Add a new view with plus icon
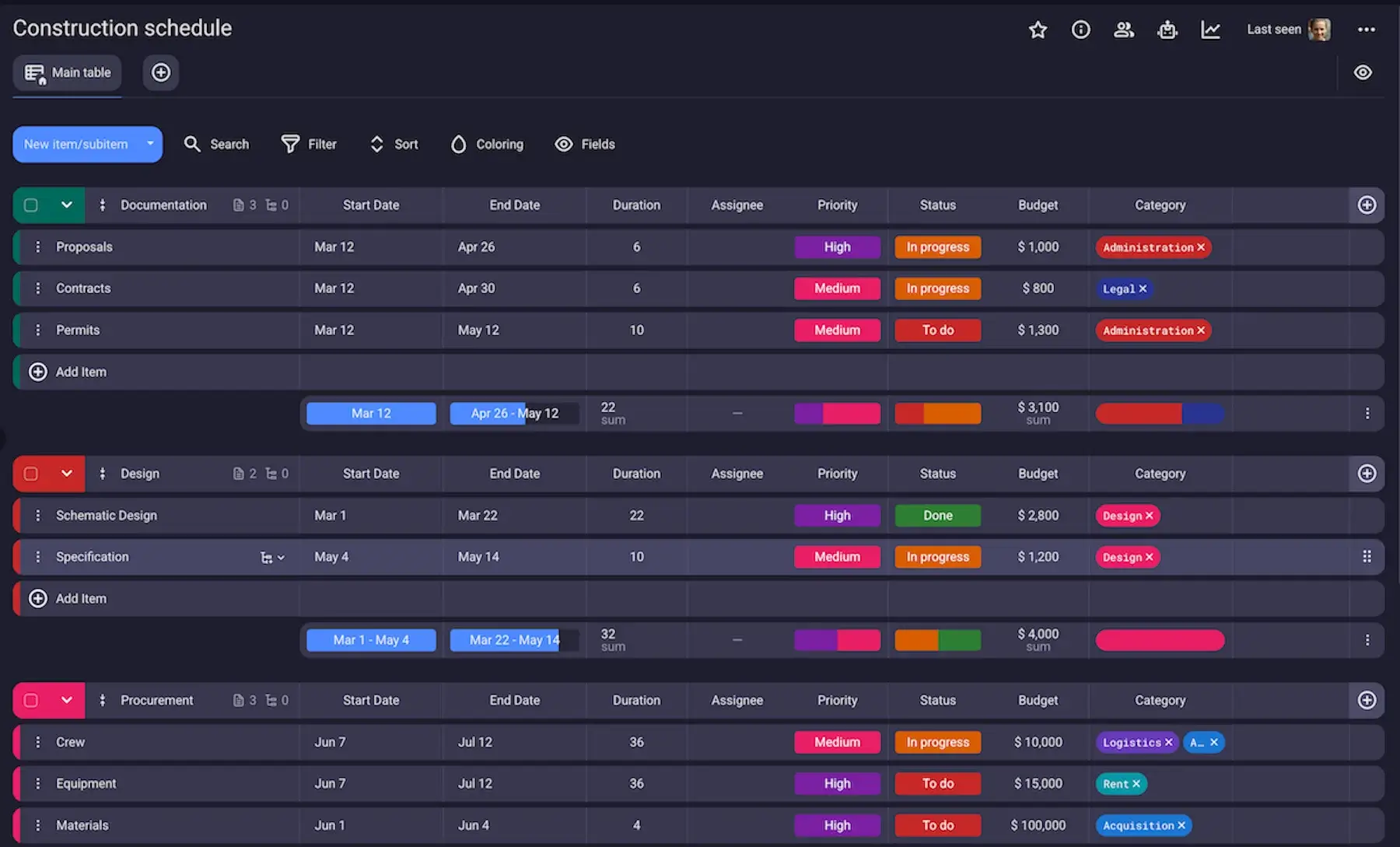The width and height of the screenshot is (1400, 847). click(x=161, y=72)
